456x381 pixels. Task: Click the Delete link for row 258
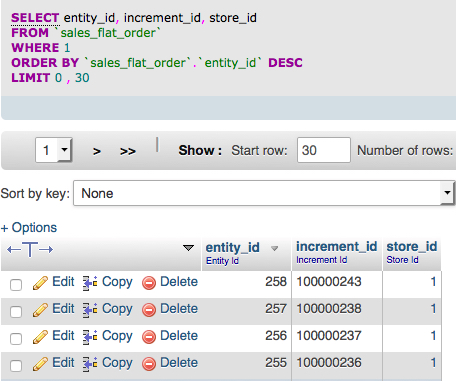pos(179,282)
